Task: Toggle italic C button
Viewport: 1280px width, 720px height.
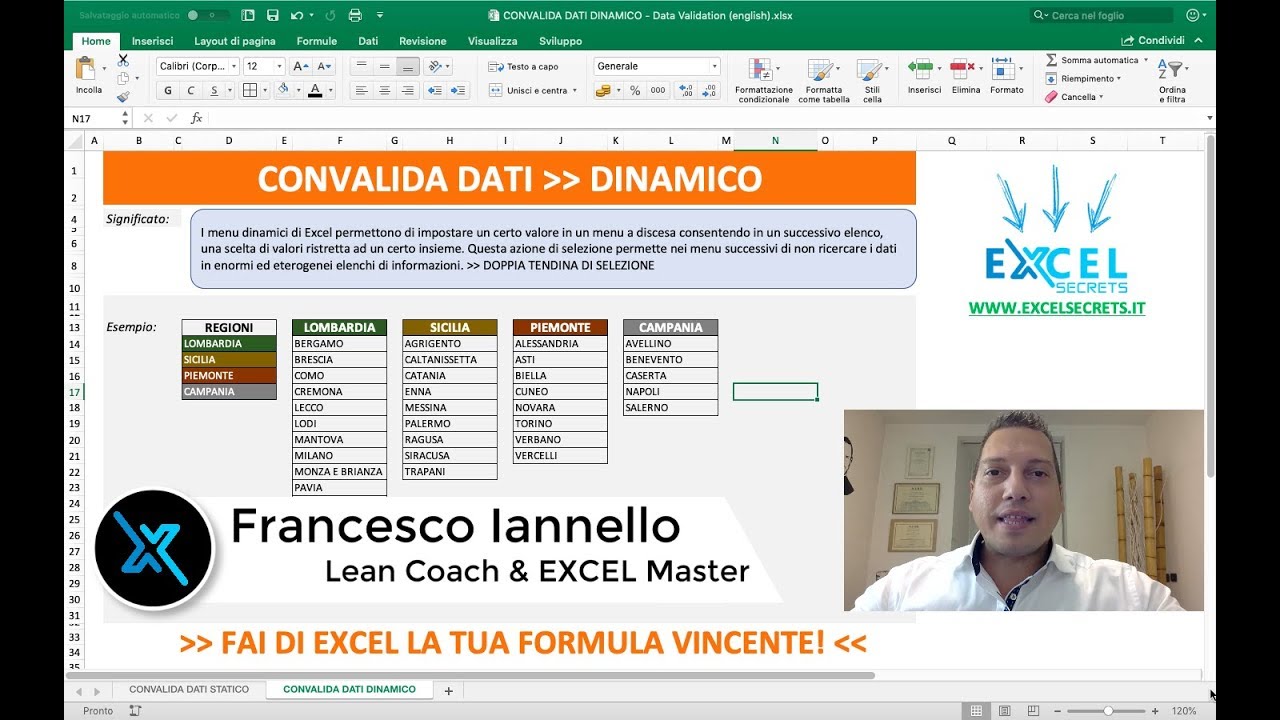Action: click(191, 90)
